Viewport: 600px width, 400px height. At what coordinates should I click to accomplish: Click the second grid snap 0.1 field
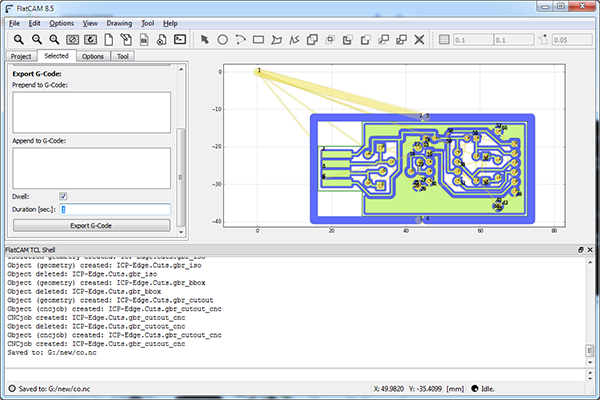coord(514,40)
